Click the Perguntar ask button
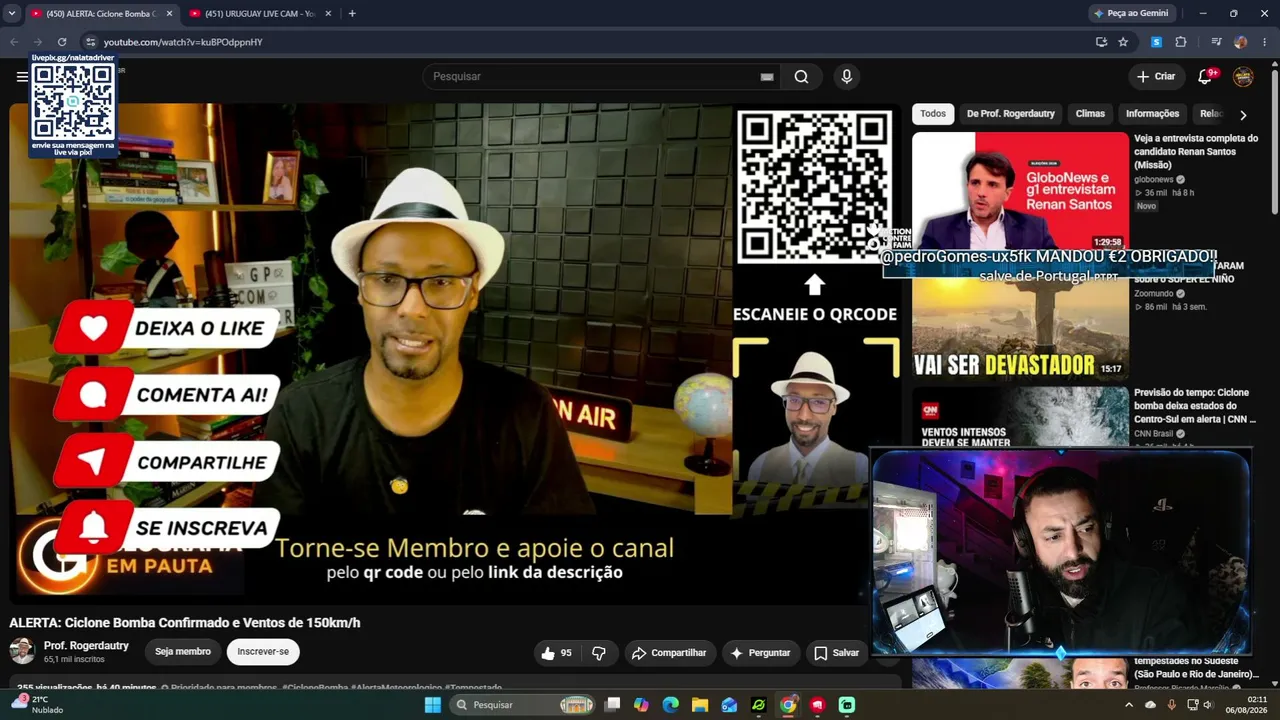The image size is (1280, 720). (760, 653)
